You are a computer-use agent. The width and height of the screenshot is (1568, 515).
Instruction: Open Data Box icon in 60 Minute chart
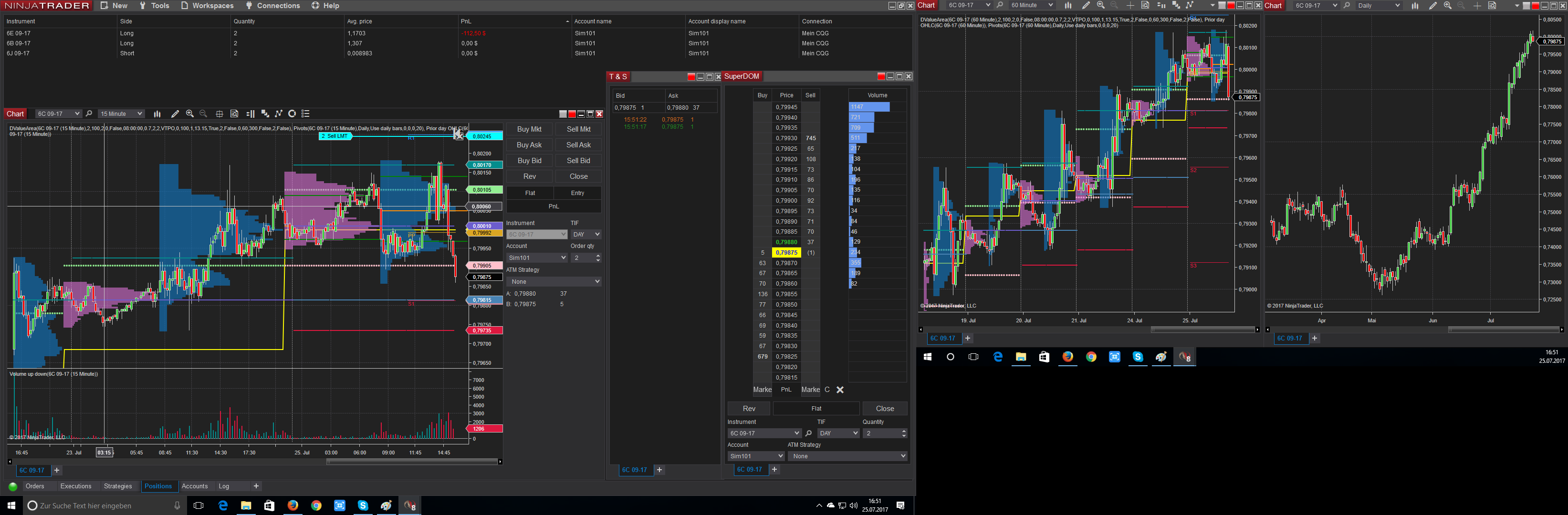pos(1145,5)
